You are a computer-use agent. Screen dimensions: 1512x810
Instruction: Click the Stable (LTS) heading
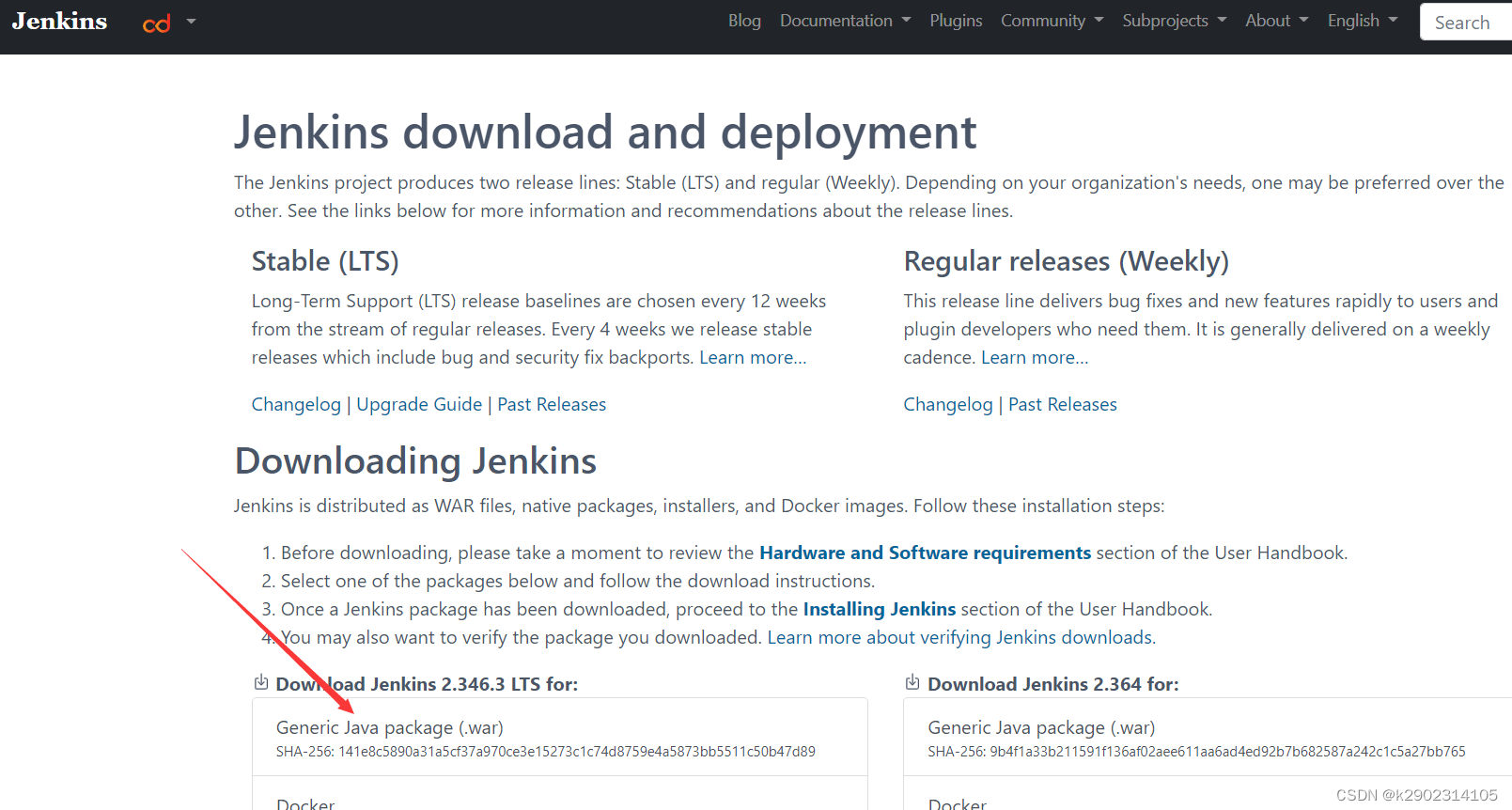(x=325, y=261)
